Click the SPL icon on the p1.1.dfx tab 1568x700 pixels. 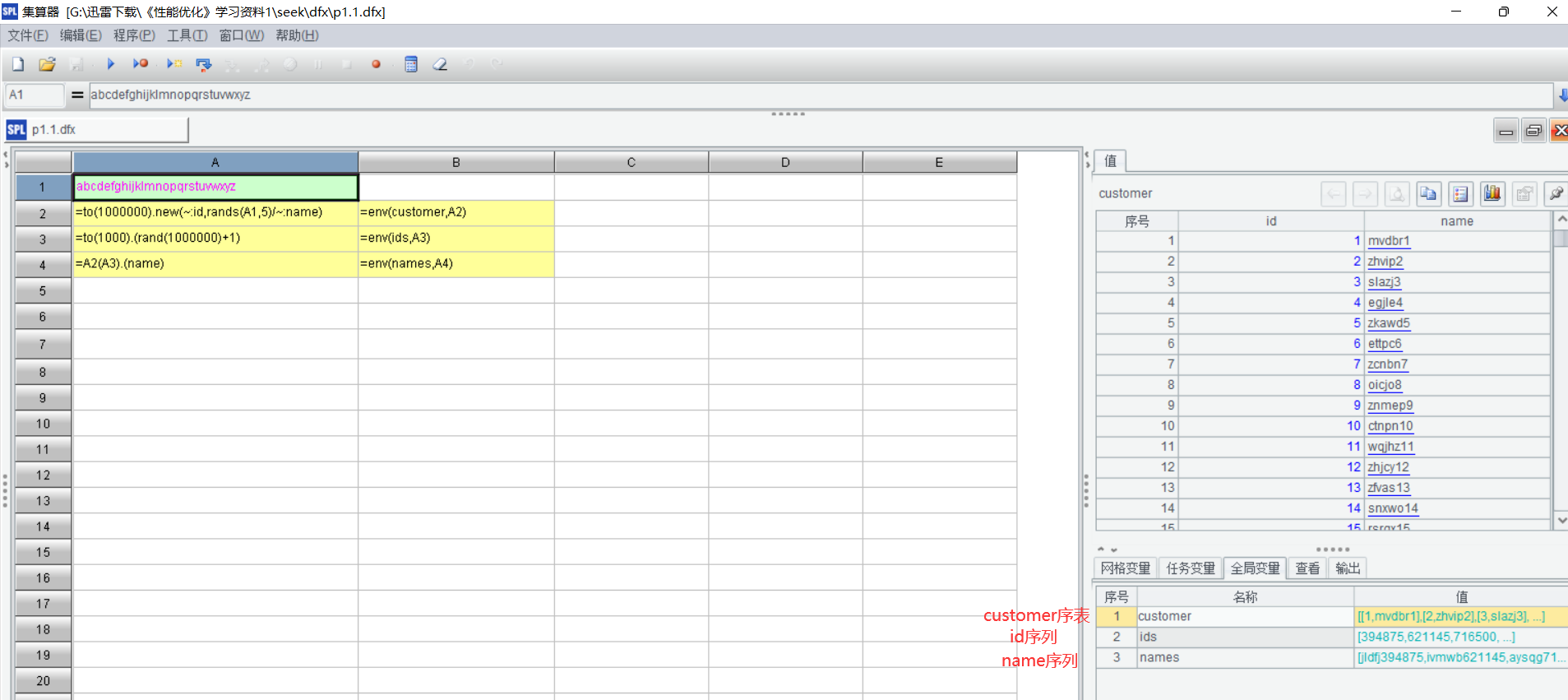16,130
